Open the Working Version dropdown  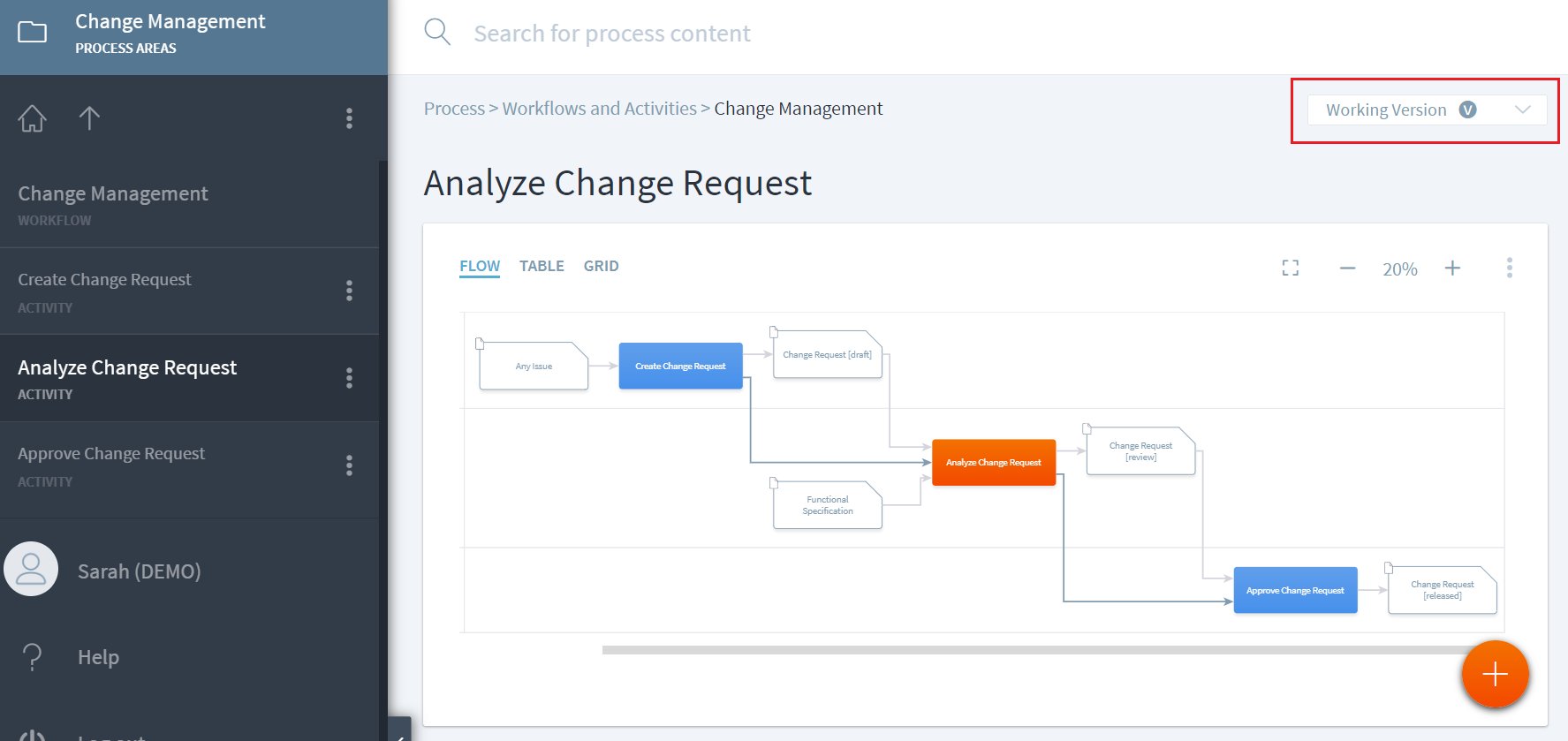point(1427,110)
